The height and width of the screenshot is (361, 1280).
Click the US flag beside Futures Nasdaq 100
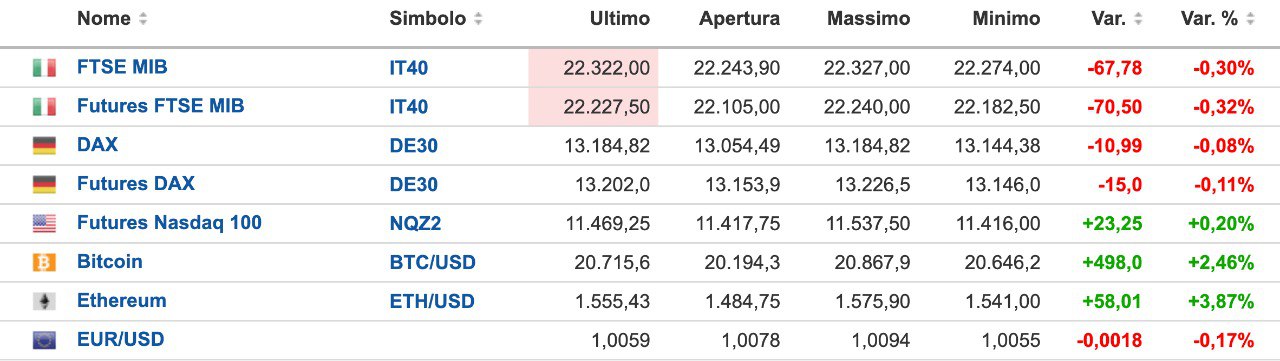tap(44, 223)
